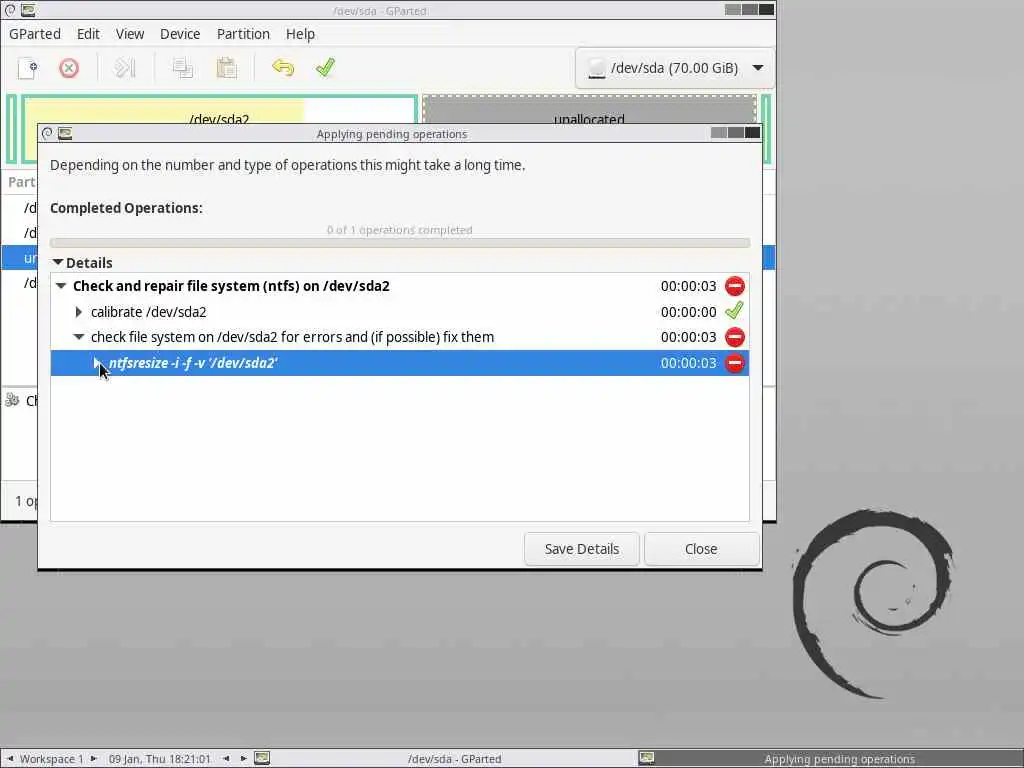Open the Device menu
Screen dimensions: 1024x768
180,34
